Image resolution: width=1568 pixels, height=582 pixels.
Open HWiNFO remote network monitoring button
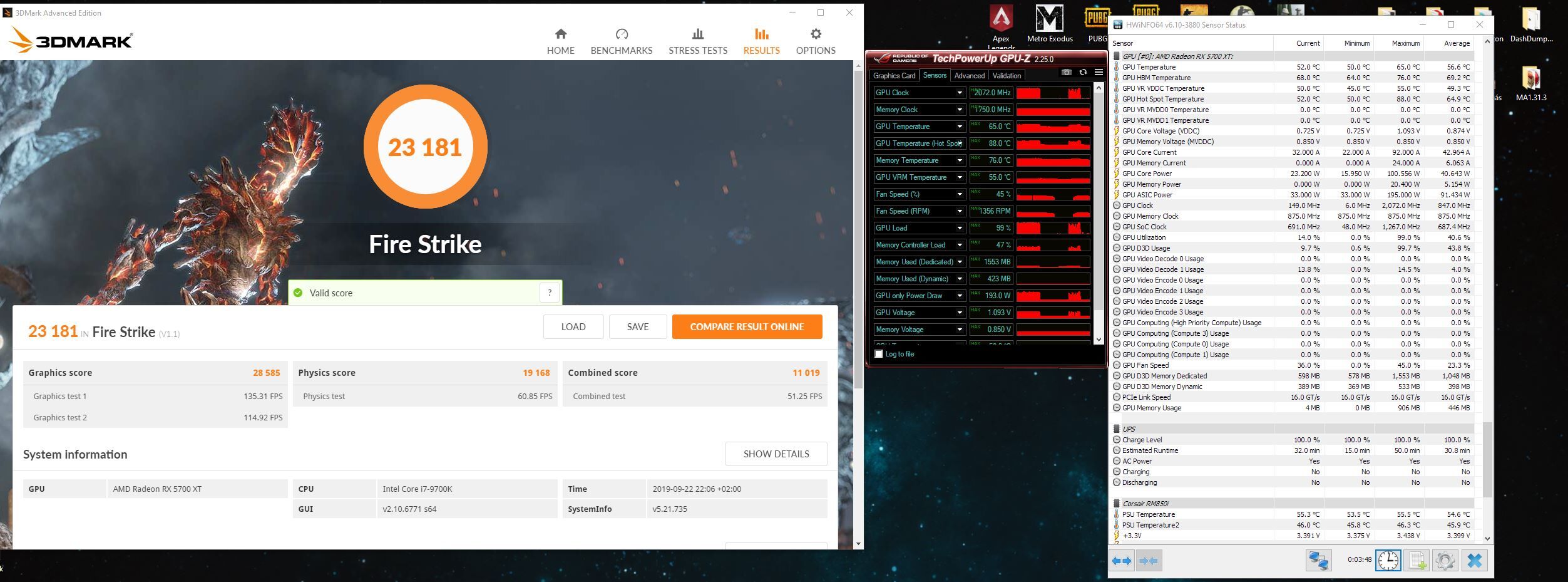(1318, 561)
